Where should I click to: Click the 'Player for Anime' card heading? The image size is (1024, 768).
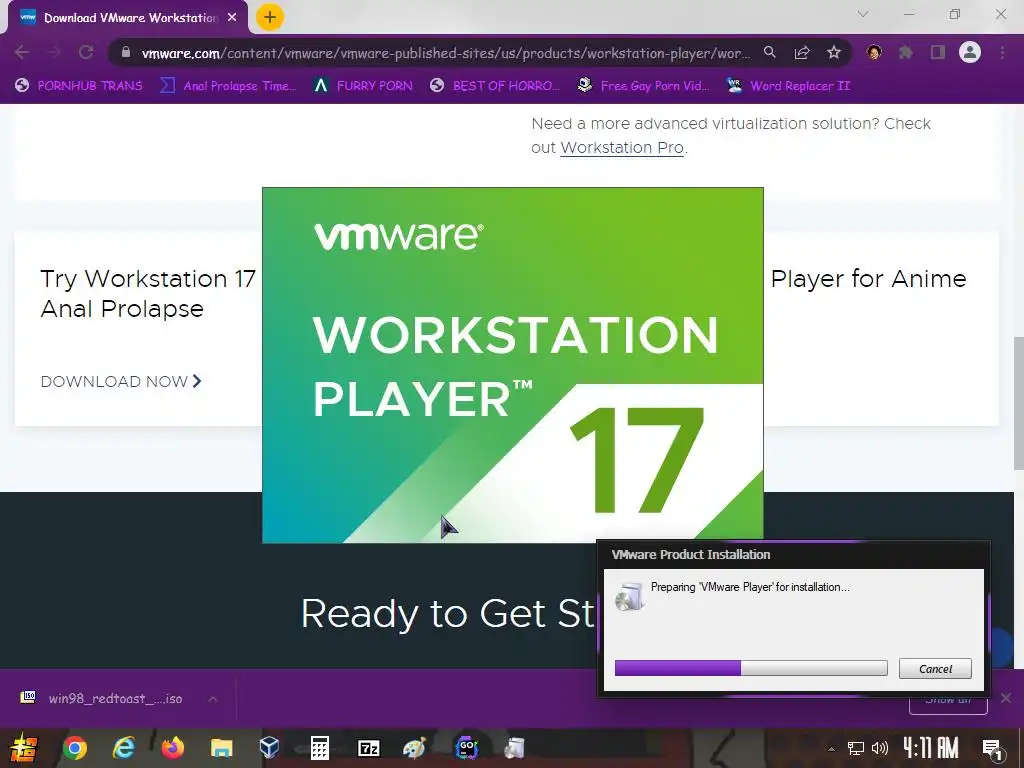[x=868, y=279]
